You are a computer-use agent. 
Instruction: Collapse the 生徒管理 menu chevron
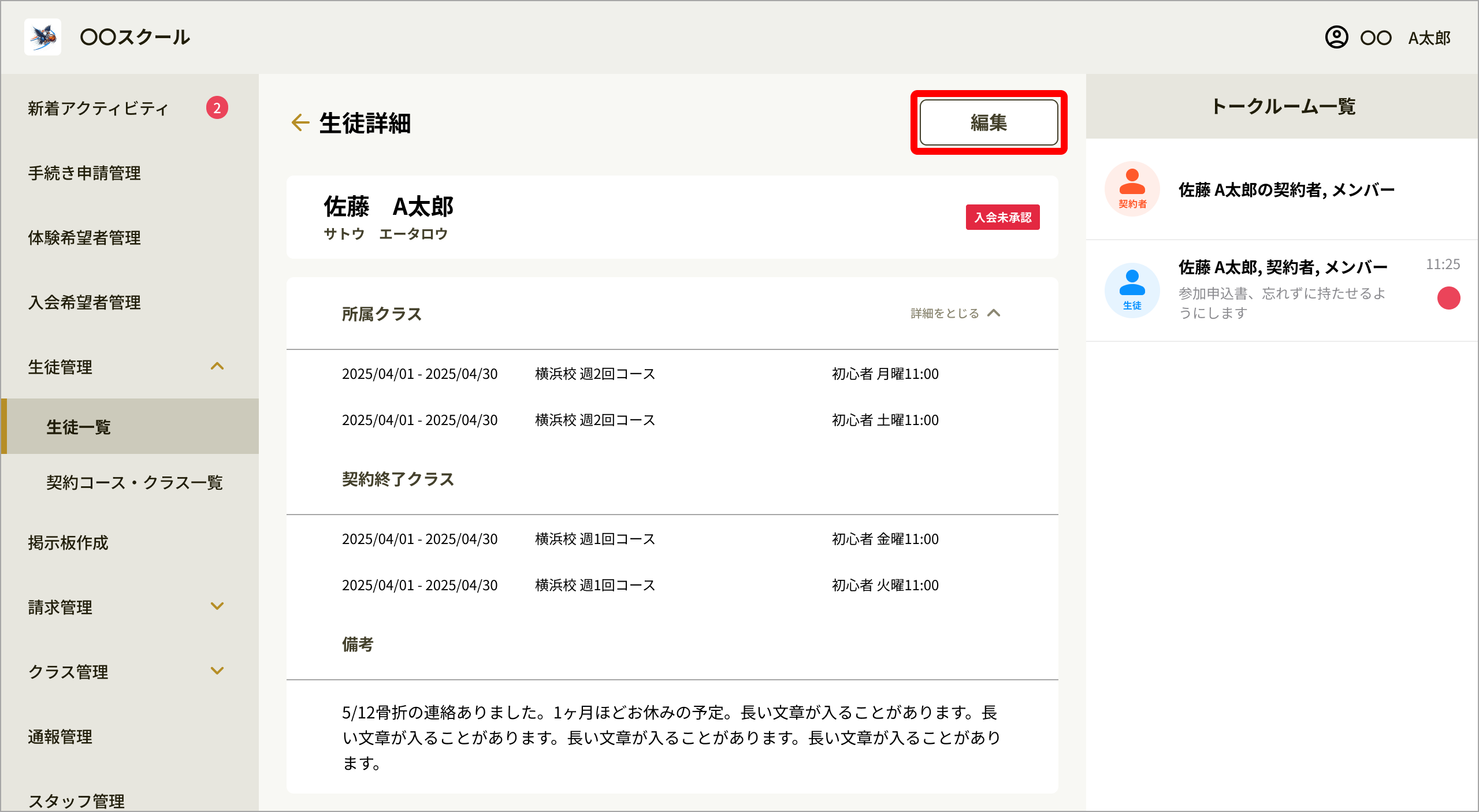pyautogui.click(x=217, y=366)
